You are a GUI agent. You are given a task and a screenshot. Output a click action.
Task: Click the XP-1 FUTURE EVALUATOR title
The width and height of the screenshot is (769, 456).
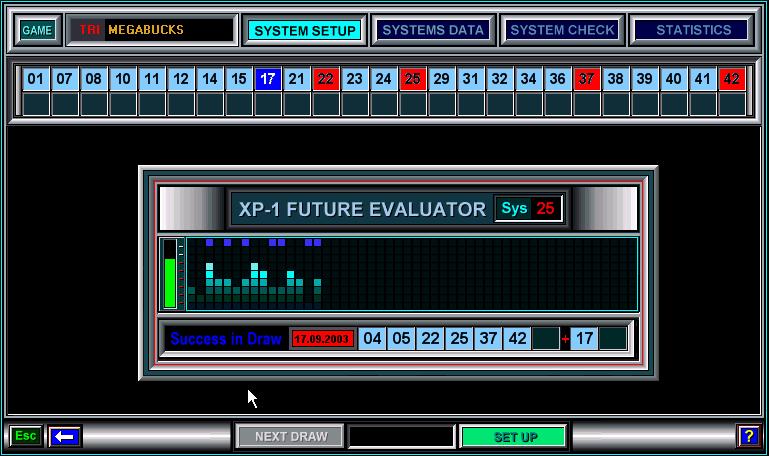coord(362,209)
